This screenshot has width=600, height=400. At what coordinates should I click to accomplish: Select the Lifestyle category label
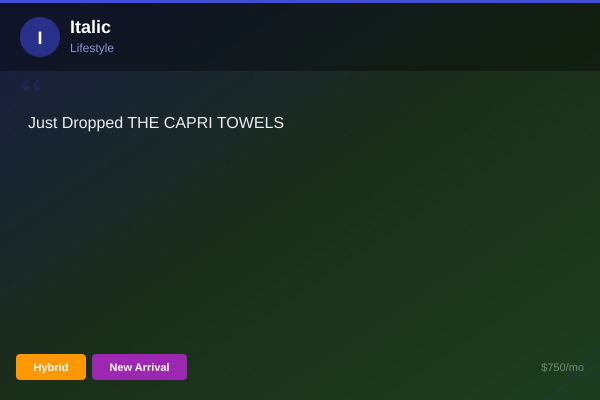pyautogui.click(x=92, y=48)
